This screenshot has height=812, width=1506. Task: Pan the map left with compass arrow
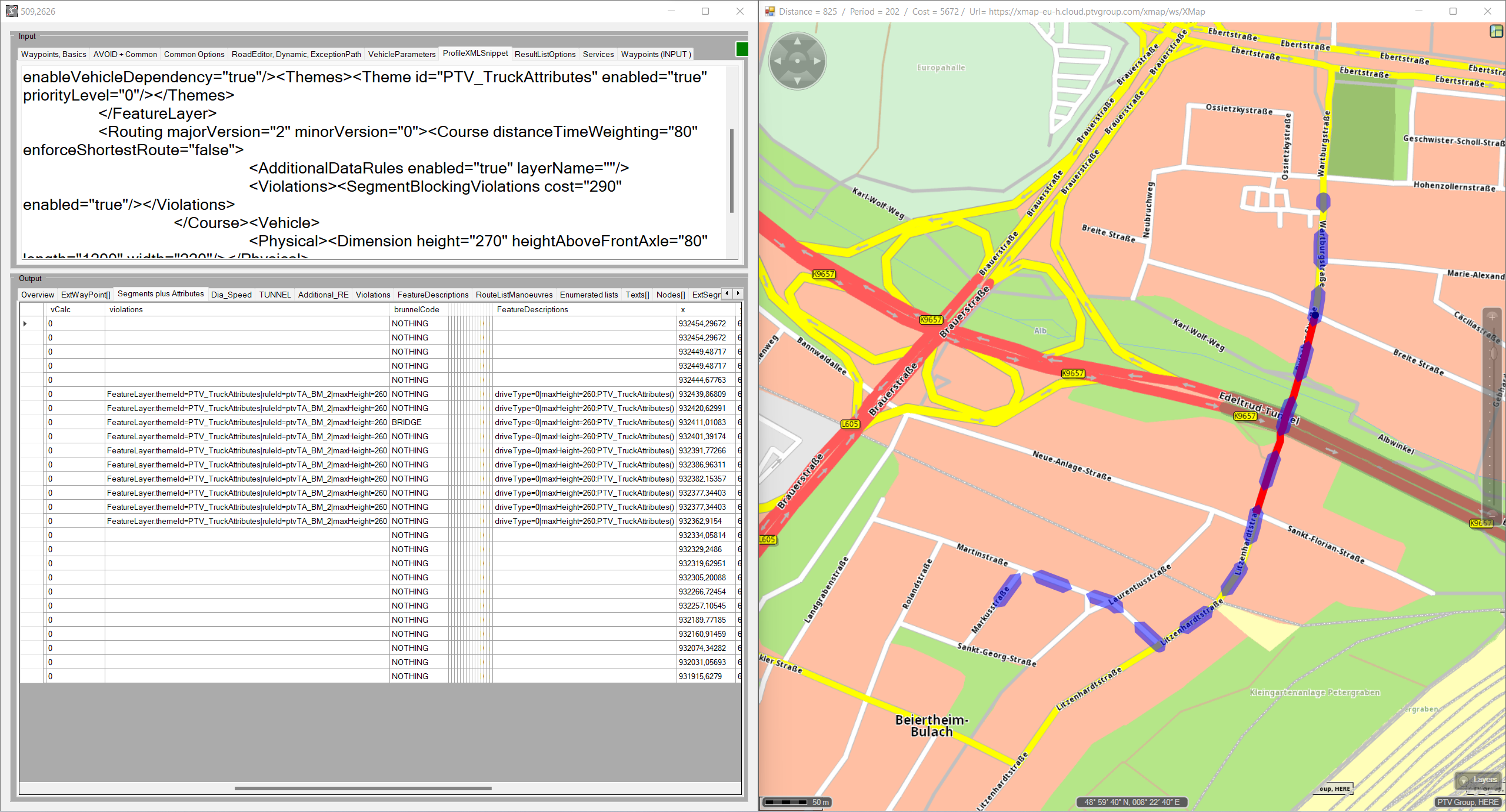[x=778, y=61]
